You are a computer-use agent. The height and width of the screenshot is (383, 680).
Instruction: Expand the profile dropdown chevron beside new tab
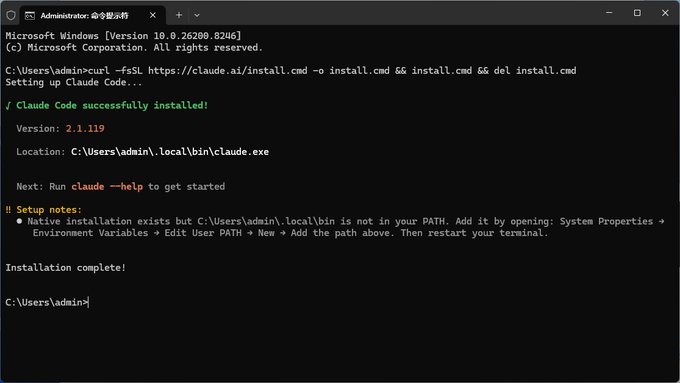[197, 16]
